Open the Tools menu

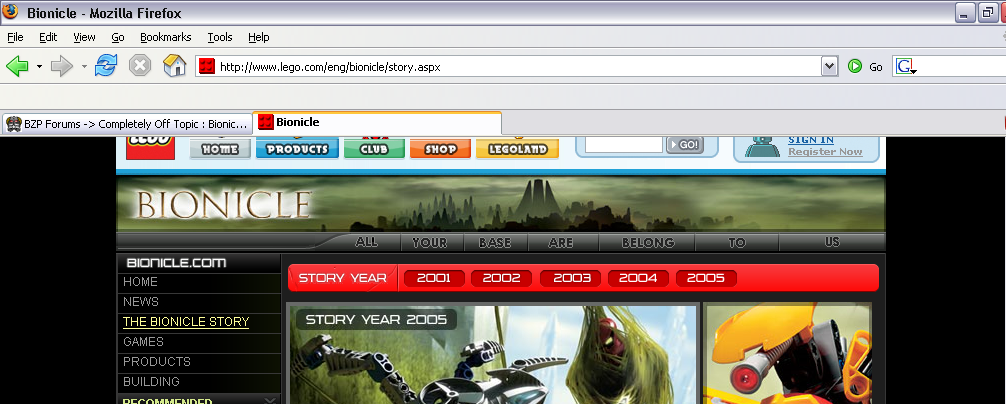point(219,37)
